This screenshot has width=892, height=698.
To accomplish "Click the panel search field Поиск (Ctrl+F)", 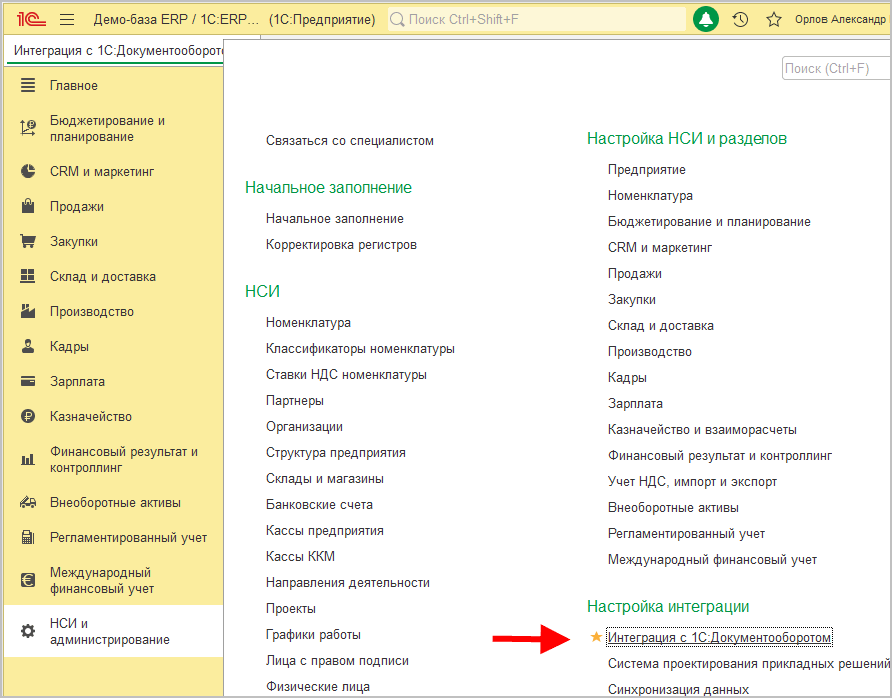I will 836,68.
